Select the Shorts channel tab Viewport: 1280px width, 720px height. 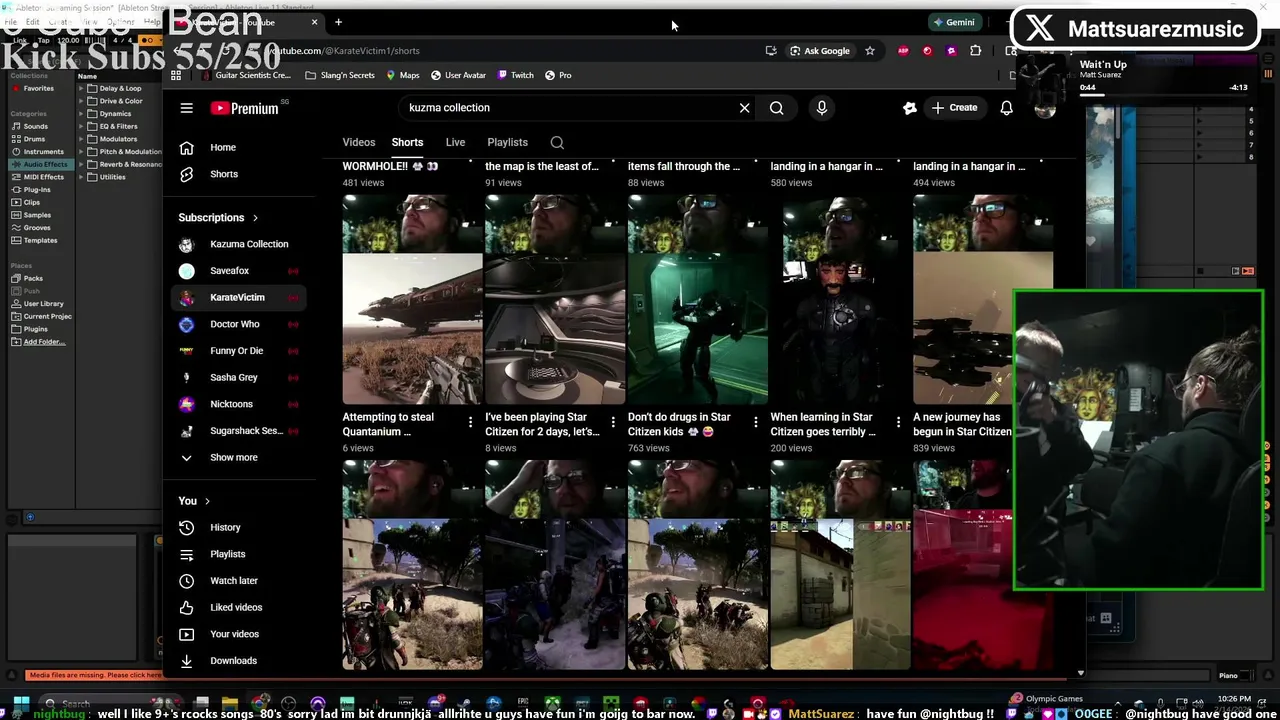407,142
